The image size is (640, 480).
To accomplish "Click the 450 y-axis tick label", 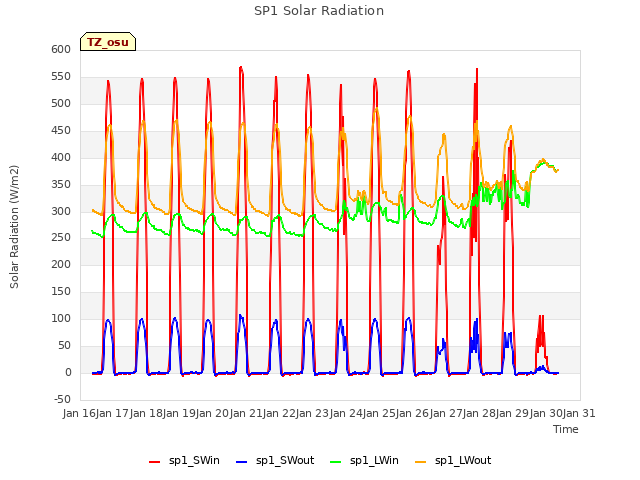I will click(x=61, y=130).
